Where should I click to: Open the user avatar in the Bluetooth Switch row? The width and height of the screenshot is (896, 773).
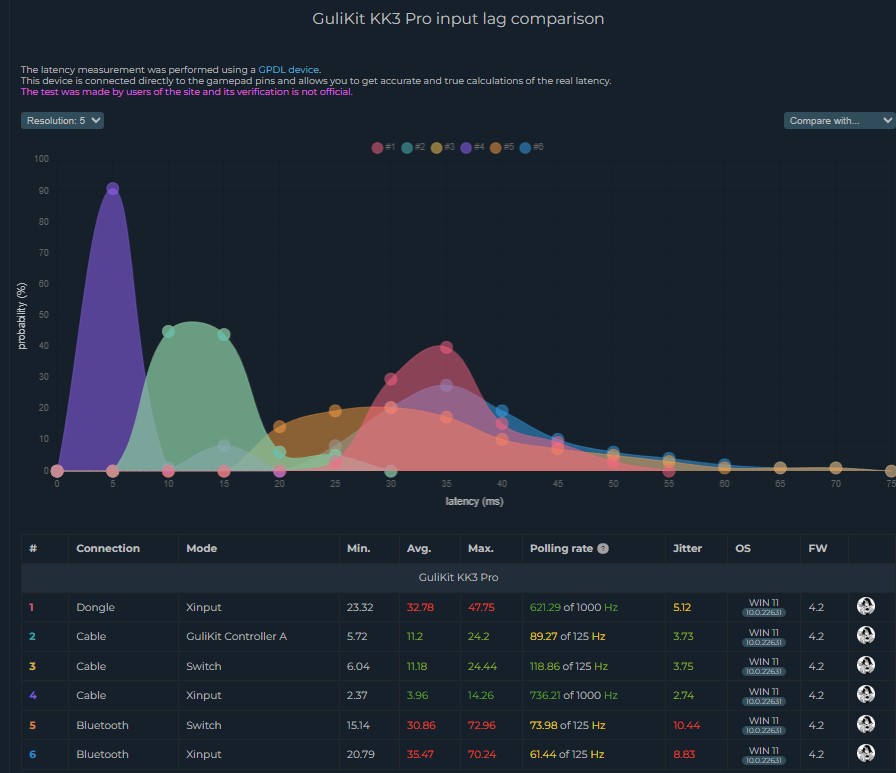tap(866, 724)
